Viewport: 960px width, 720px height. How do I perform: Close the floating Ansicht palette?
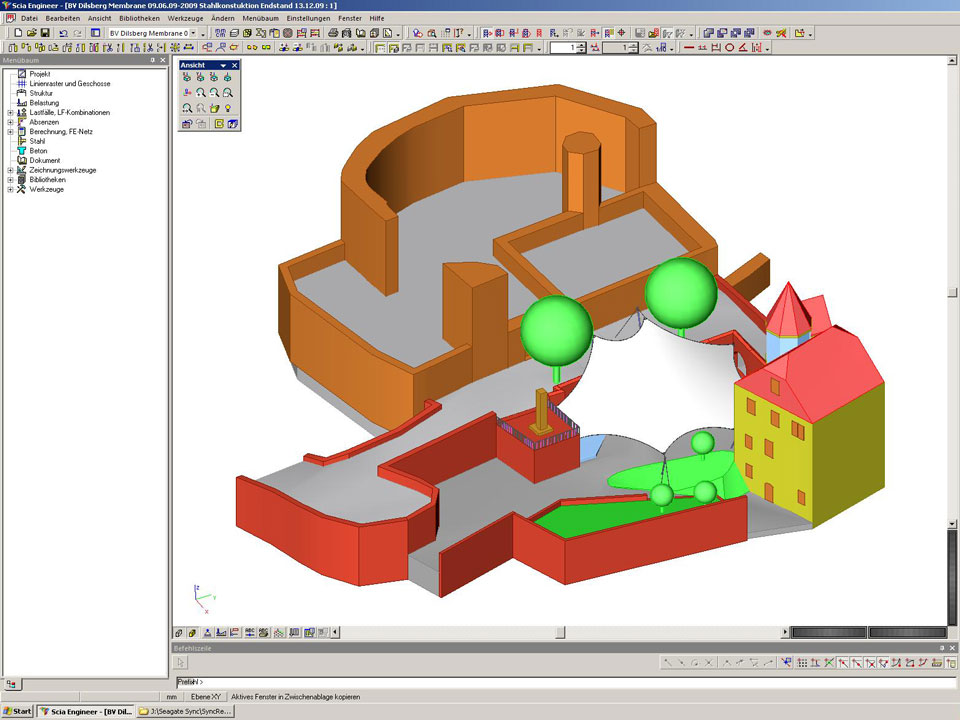pos(235,65)
